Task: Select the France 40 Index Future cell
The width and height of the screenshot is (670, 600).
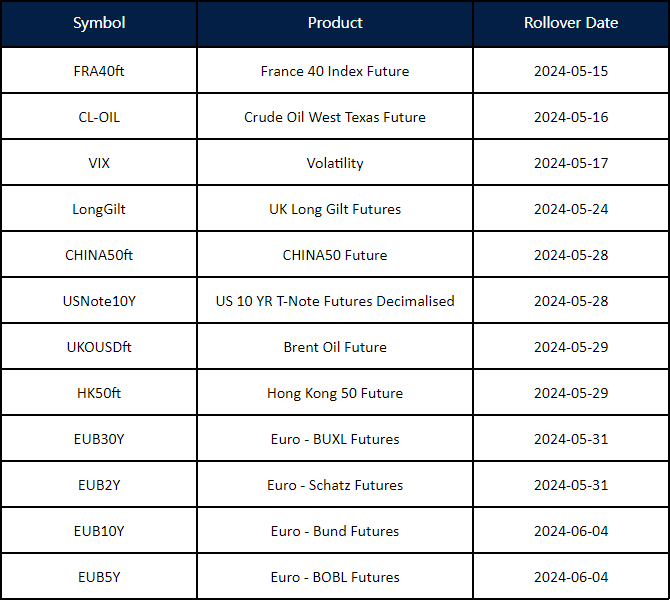Action: 335,71
